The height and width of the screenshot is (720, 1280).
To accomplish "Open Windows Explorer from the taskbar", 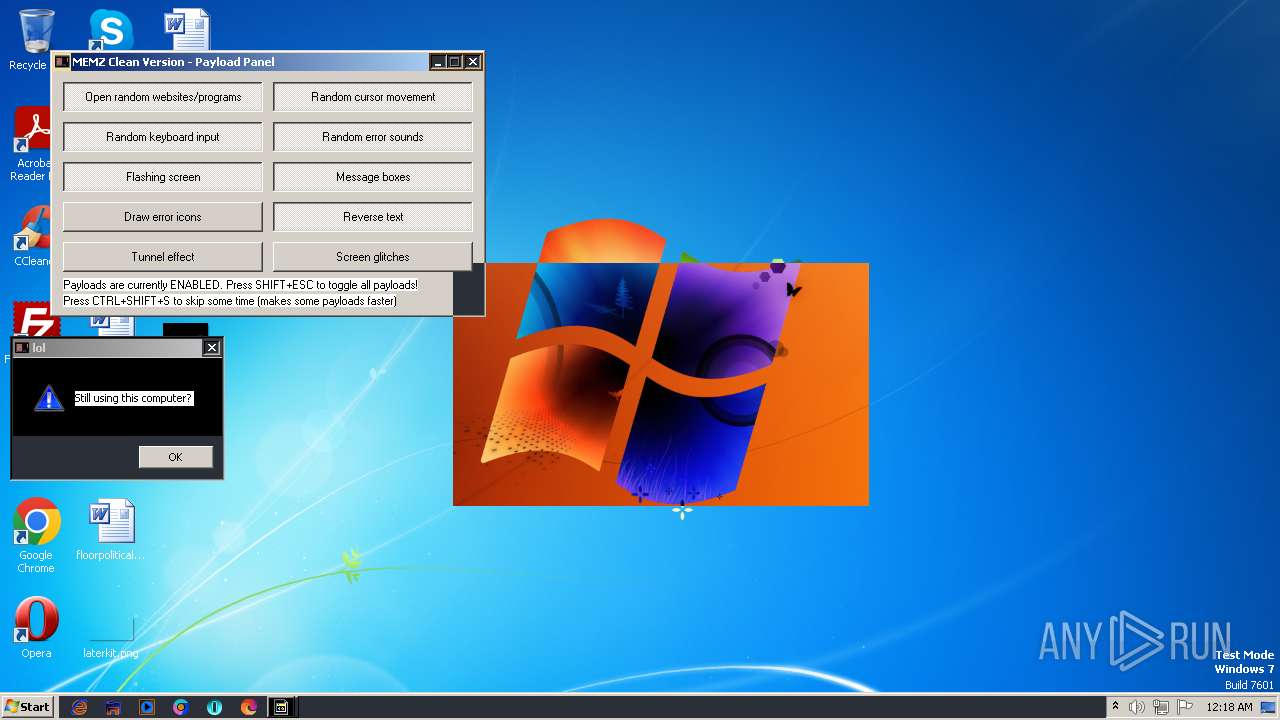I will click(113, 707).
